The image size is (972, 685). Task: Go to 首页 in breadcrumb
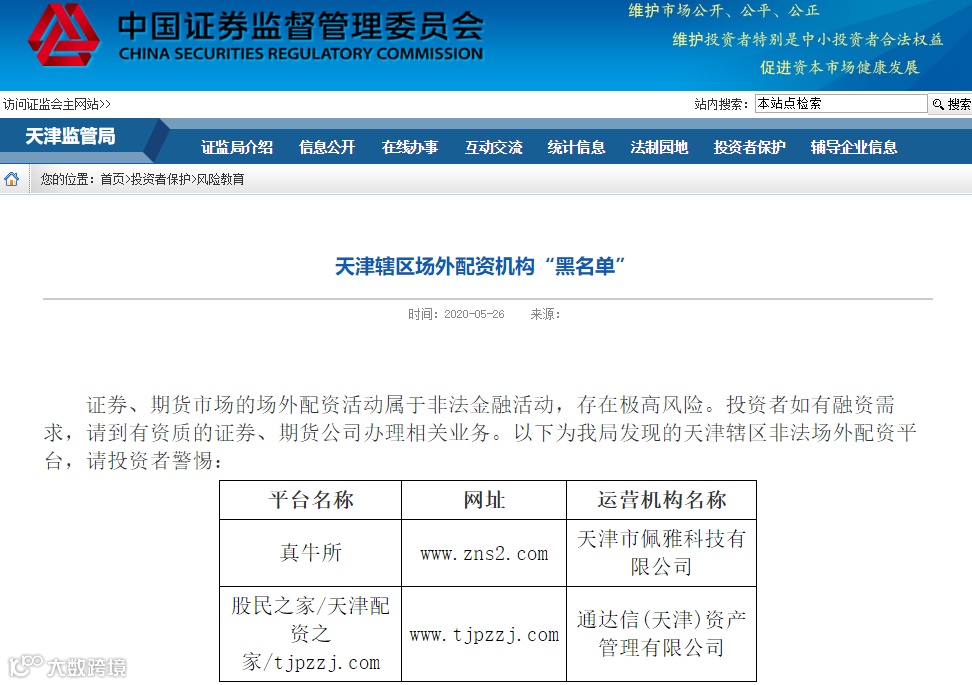click(112, 180)
